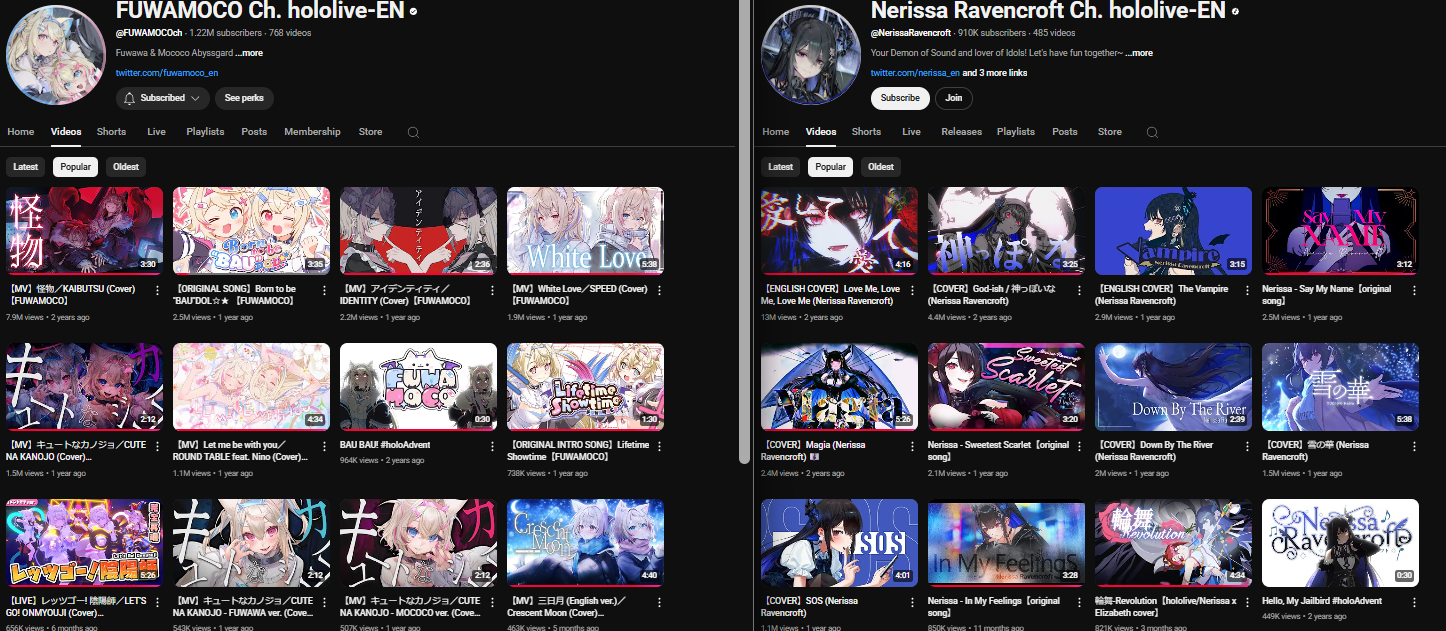
Task: Open twitter.com/nerissa_en link
Action: tap(915, 73)
